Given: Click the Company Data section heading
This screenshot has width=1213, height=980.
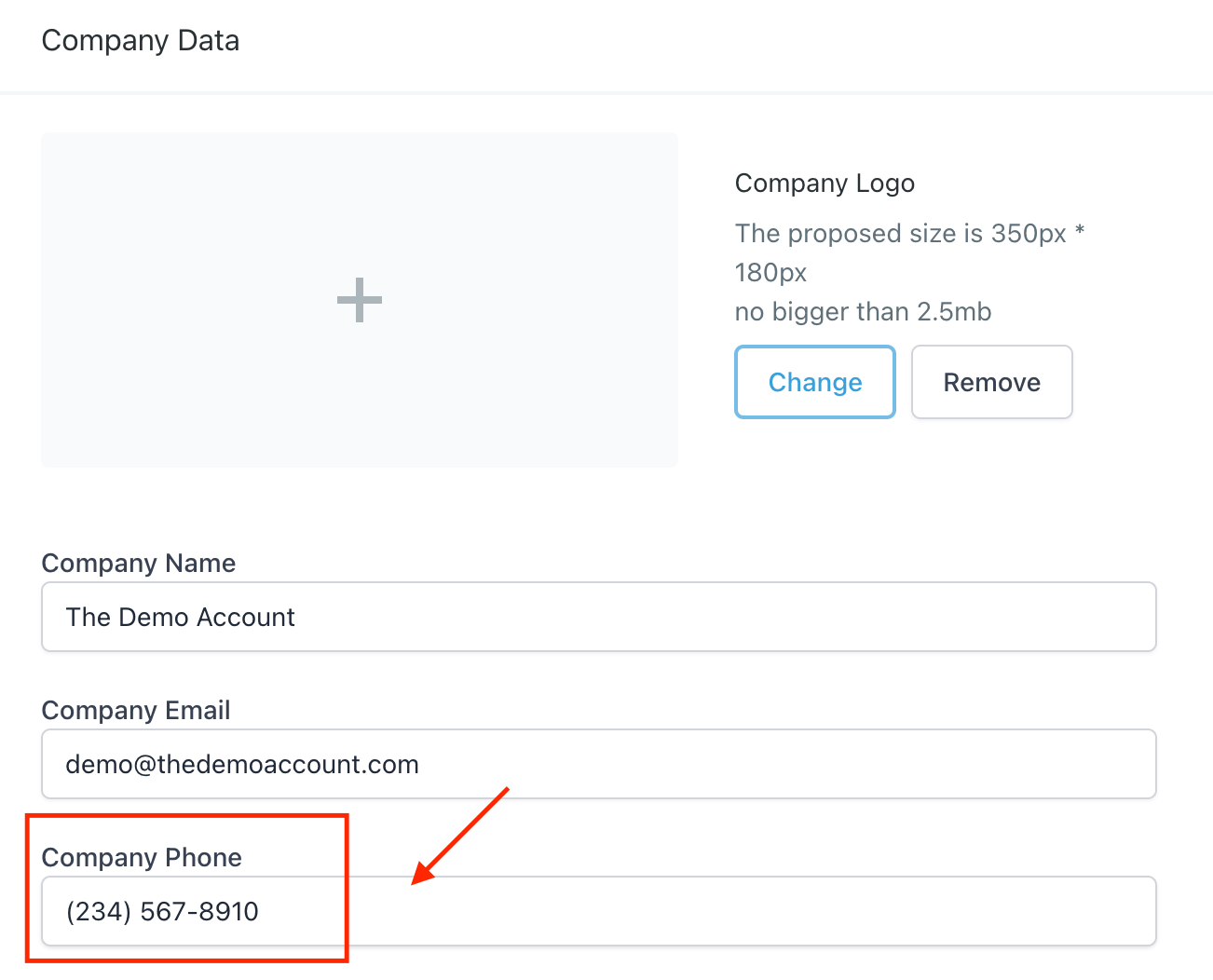Looking at the screenshot, I should (x=141, y=41).
